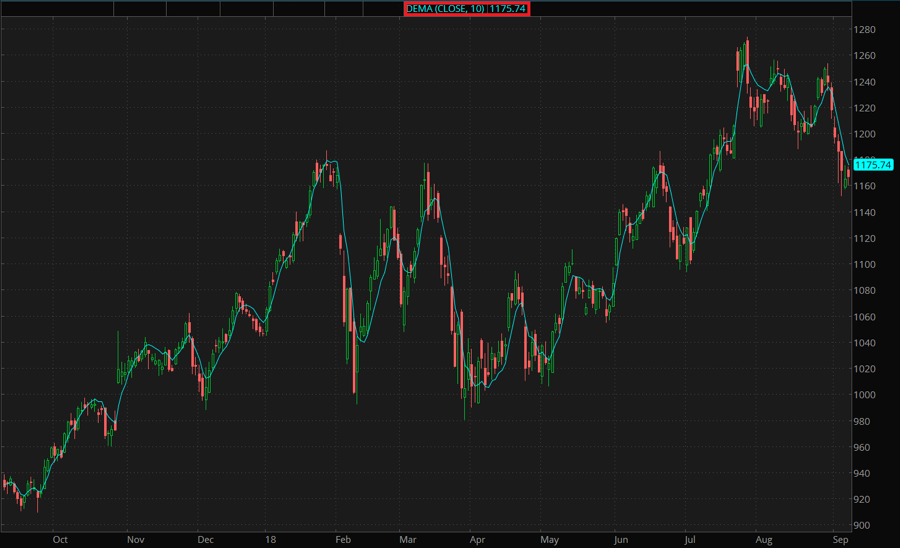Click the Jul marker on the date axis
900x548 pixels.
tap(688, 538)
